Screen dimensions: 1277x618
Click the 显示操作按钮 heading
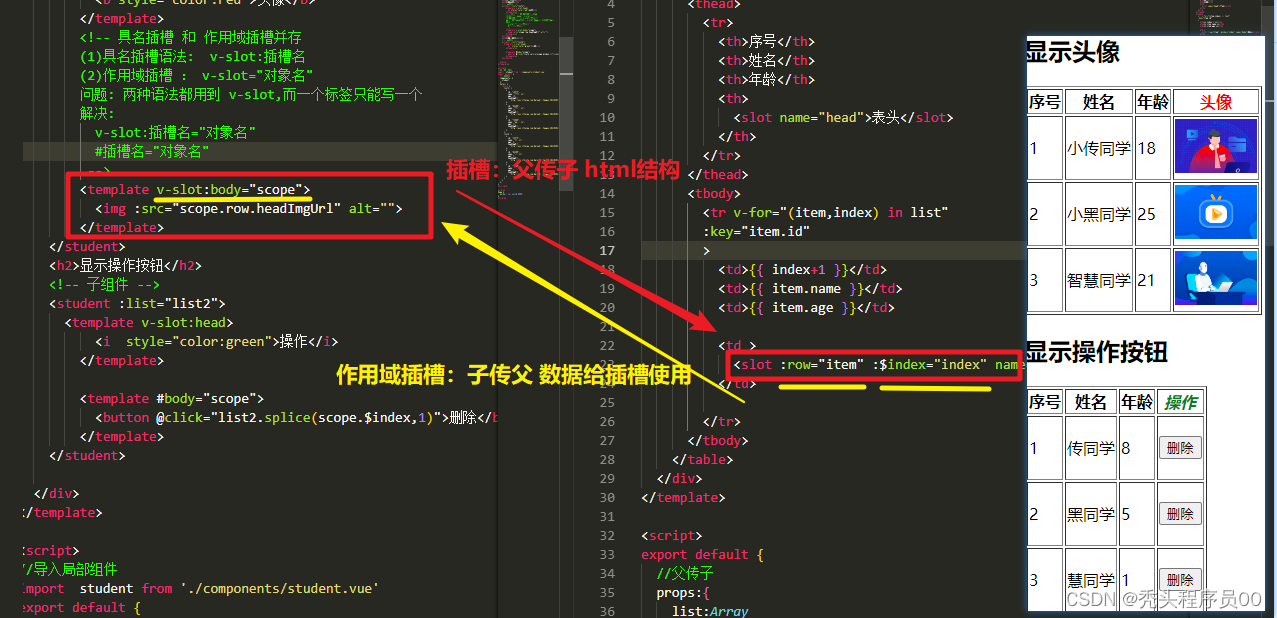[1095, 352]
